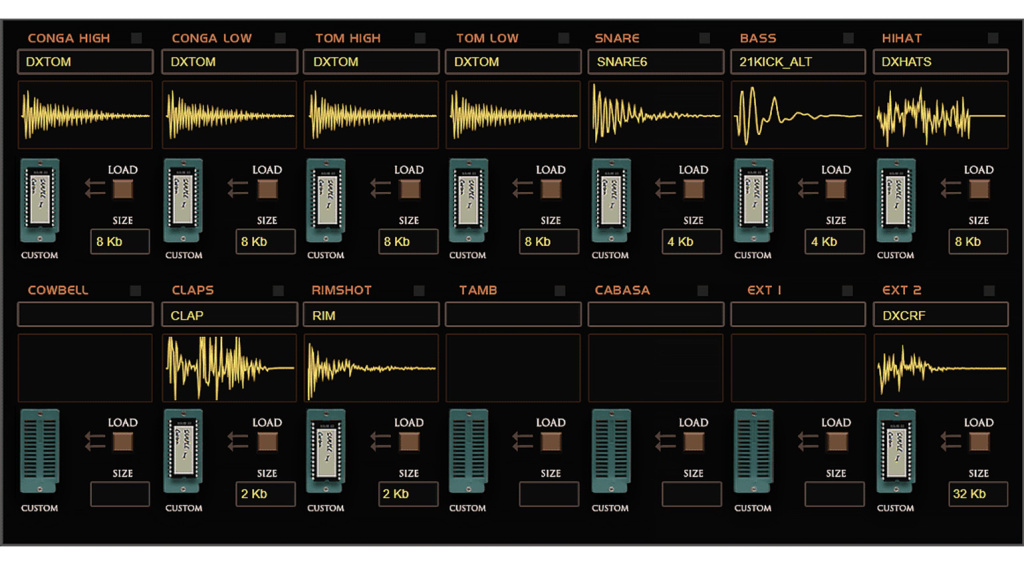Click the Ext 2 waveform display
The height and width of the screenshot is (565, 1024).
941,368
